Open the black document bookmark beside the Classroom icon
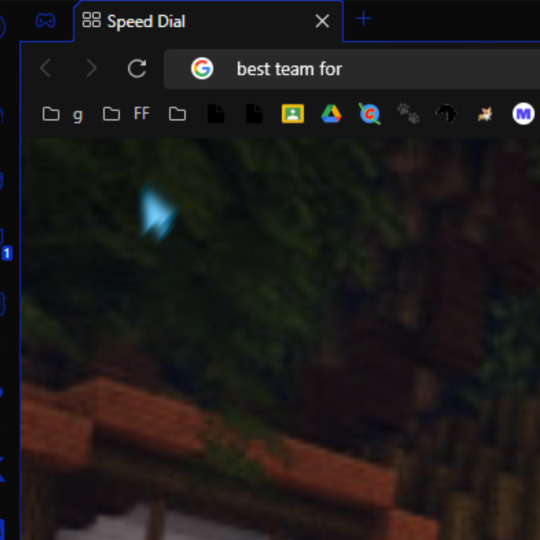The width and height of the screenshot is (540, 540). click(254, 114)
